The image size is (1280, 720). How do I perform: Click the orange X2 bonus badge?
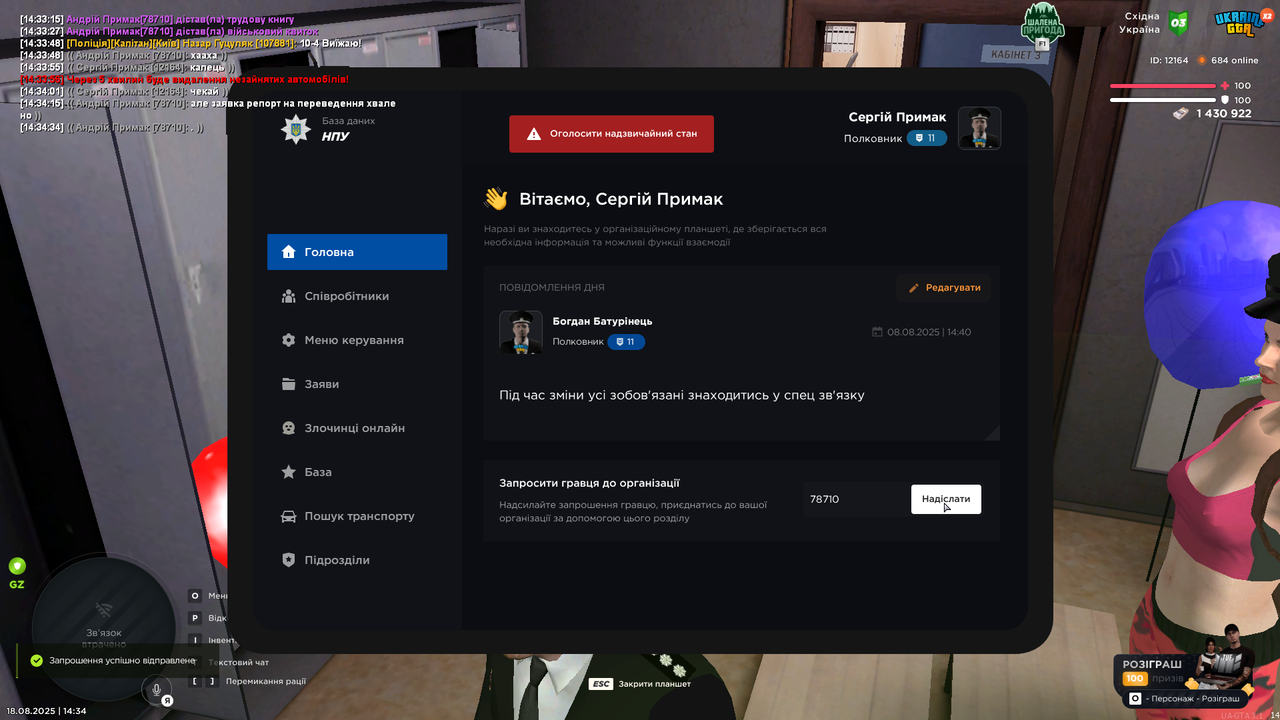coord(1266,16)
